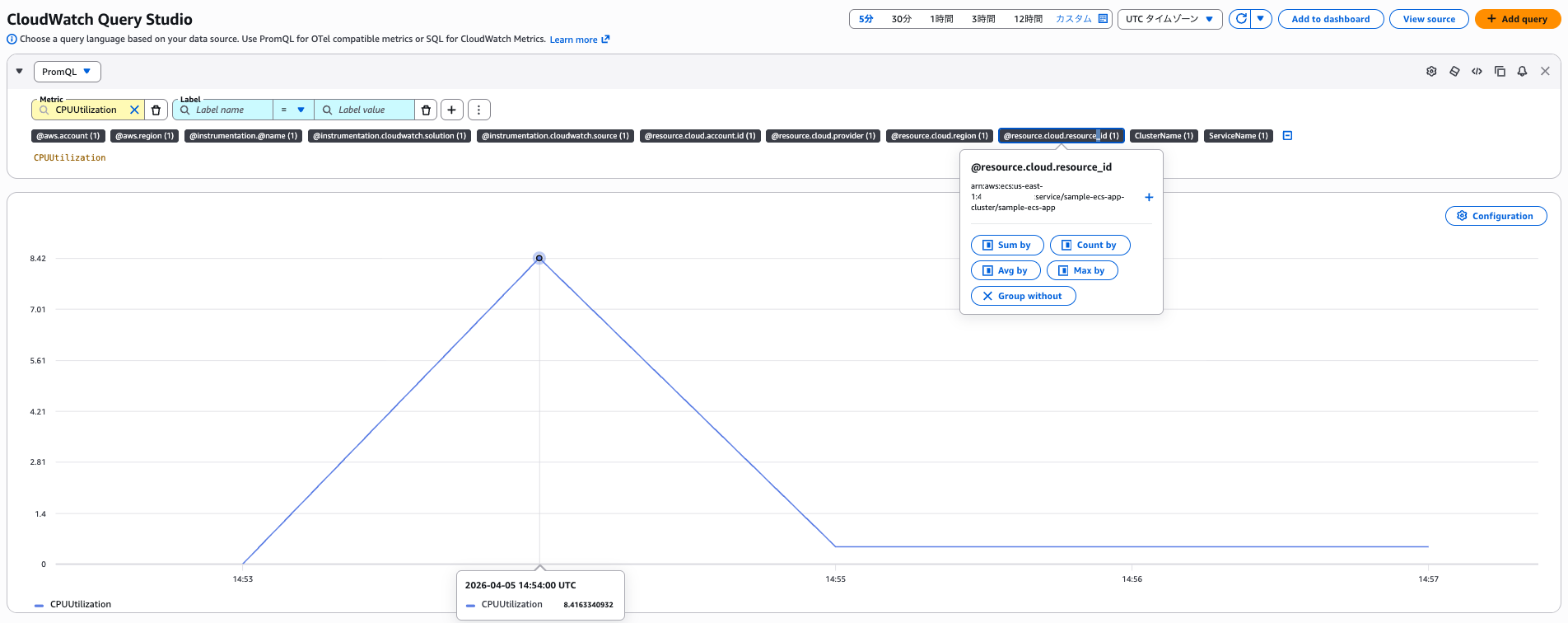Open query settings gear icon
This screenshot has height=623, width=1568.
point(1431,72)
